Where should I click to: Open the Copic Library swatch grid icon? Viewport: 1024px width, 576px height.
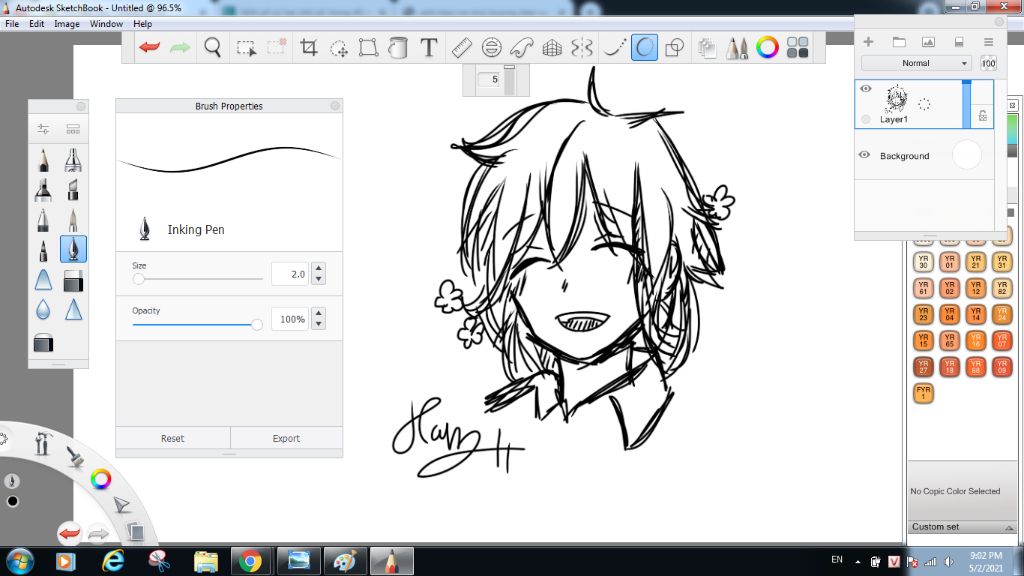tap(797, 48)
